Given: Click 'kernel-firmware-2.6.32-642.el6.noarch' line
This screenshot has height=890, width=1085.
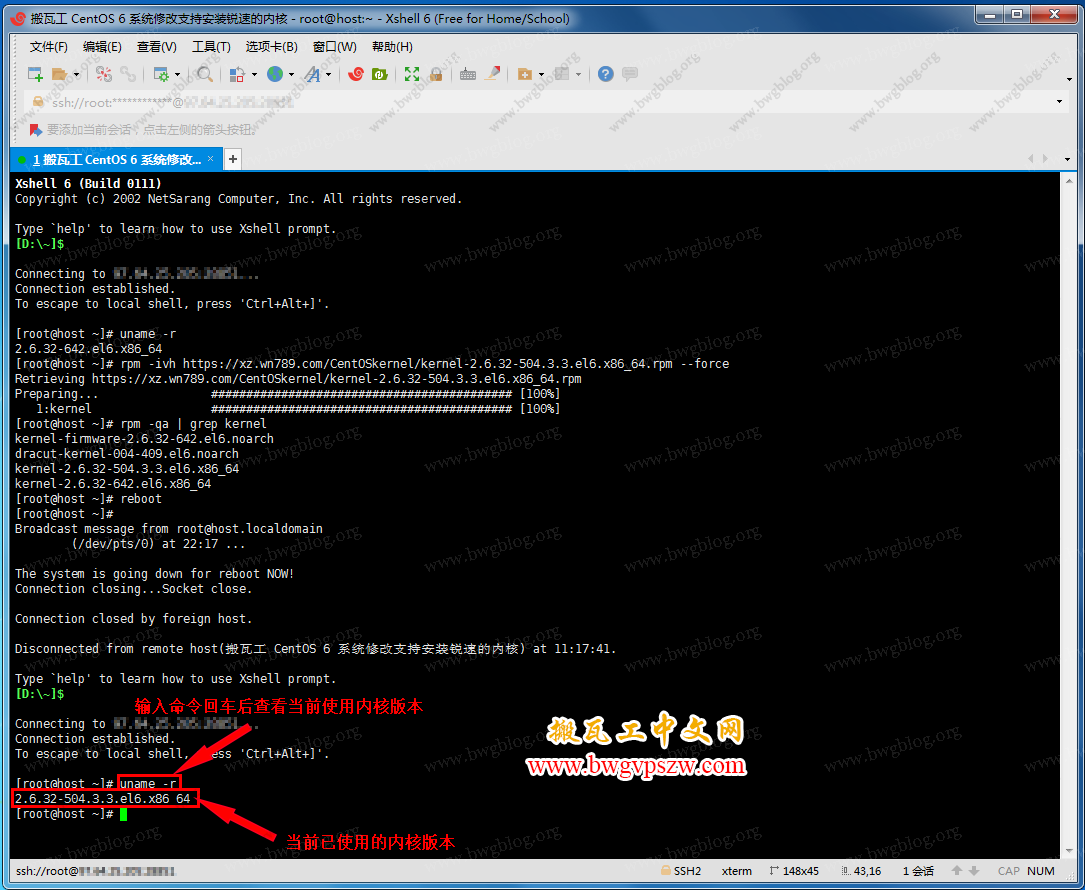Looking at the screenshot, I should point(144,439).
